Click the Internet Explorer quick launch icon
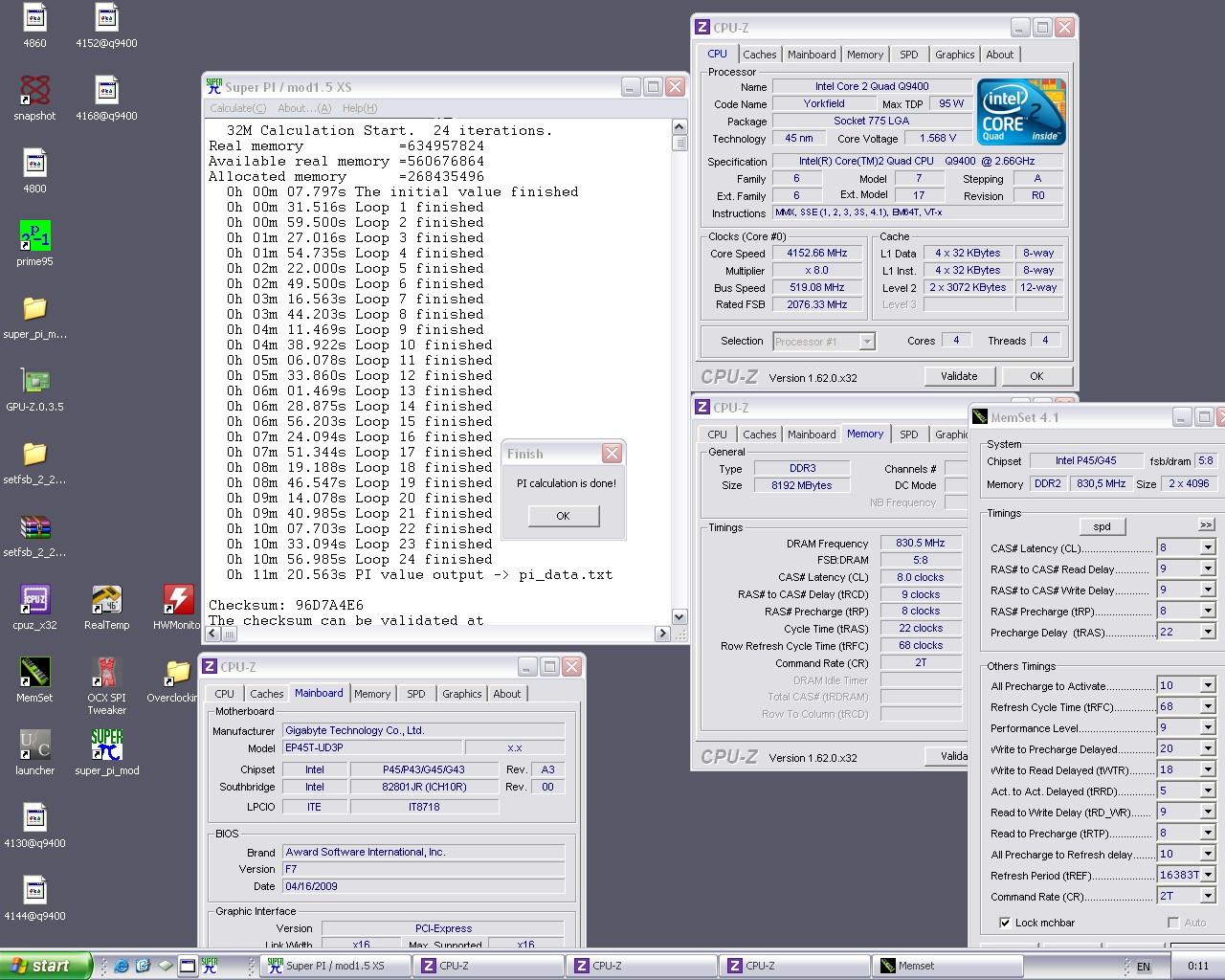Image resolution: width=1225 pixels, height=980 pixels. 122,966
